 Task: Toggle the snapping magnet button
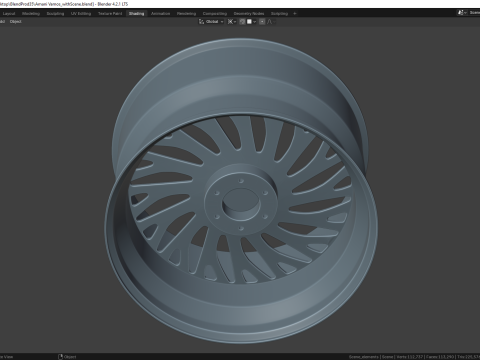[x=242, y=21]
